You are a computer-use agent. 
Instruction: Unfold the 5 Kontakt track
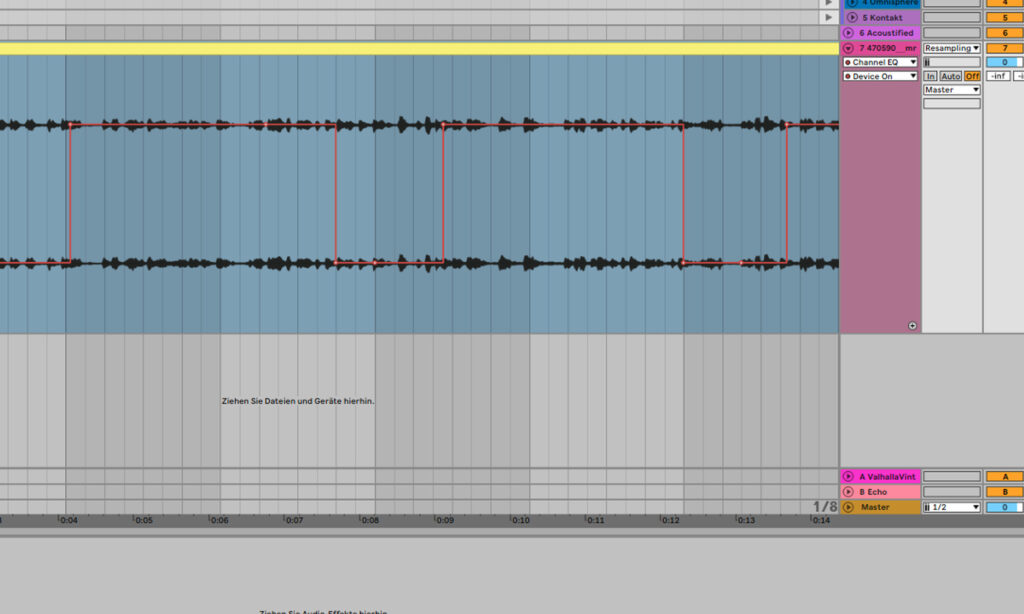[852, 18]
